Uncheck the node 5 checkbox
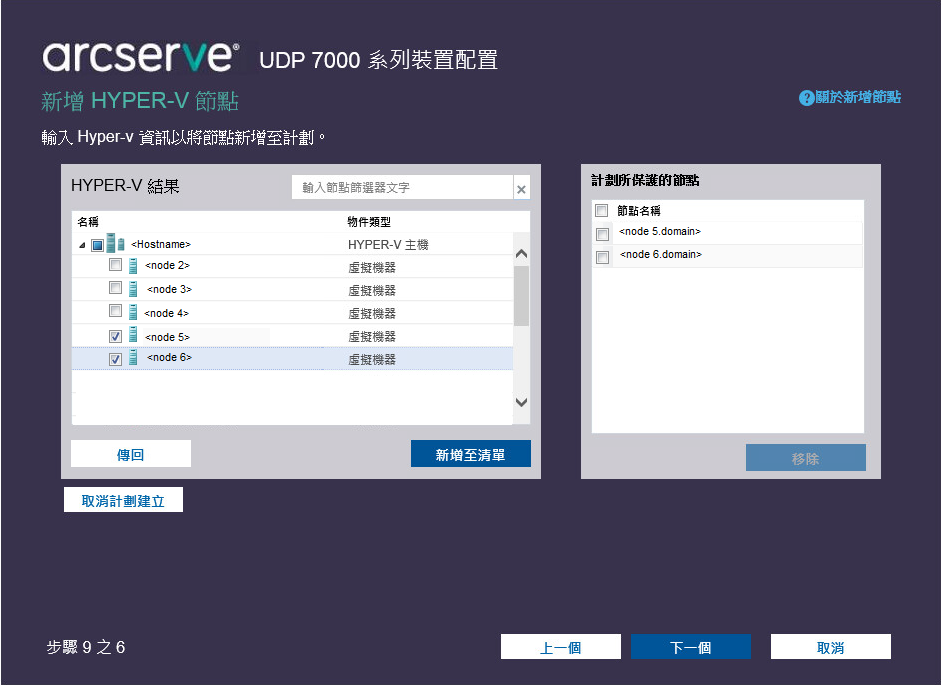 pos(115,337)
